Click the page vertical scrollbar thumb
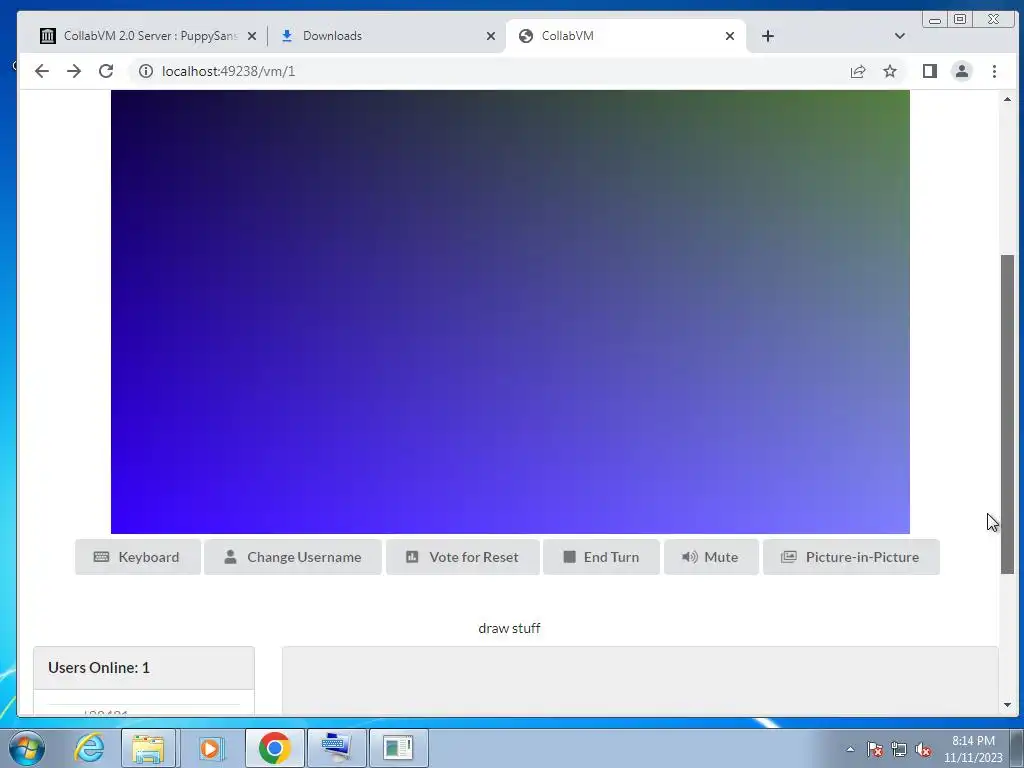The image size is (1024, 768). [1007, 414]
